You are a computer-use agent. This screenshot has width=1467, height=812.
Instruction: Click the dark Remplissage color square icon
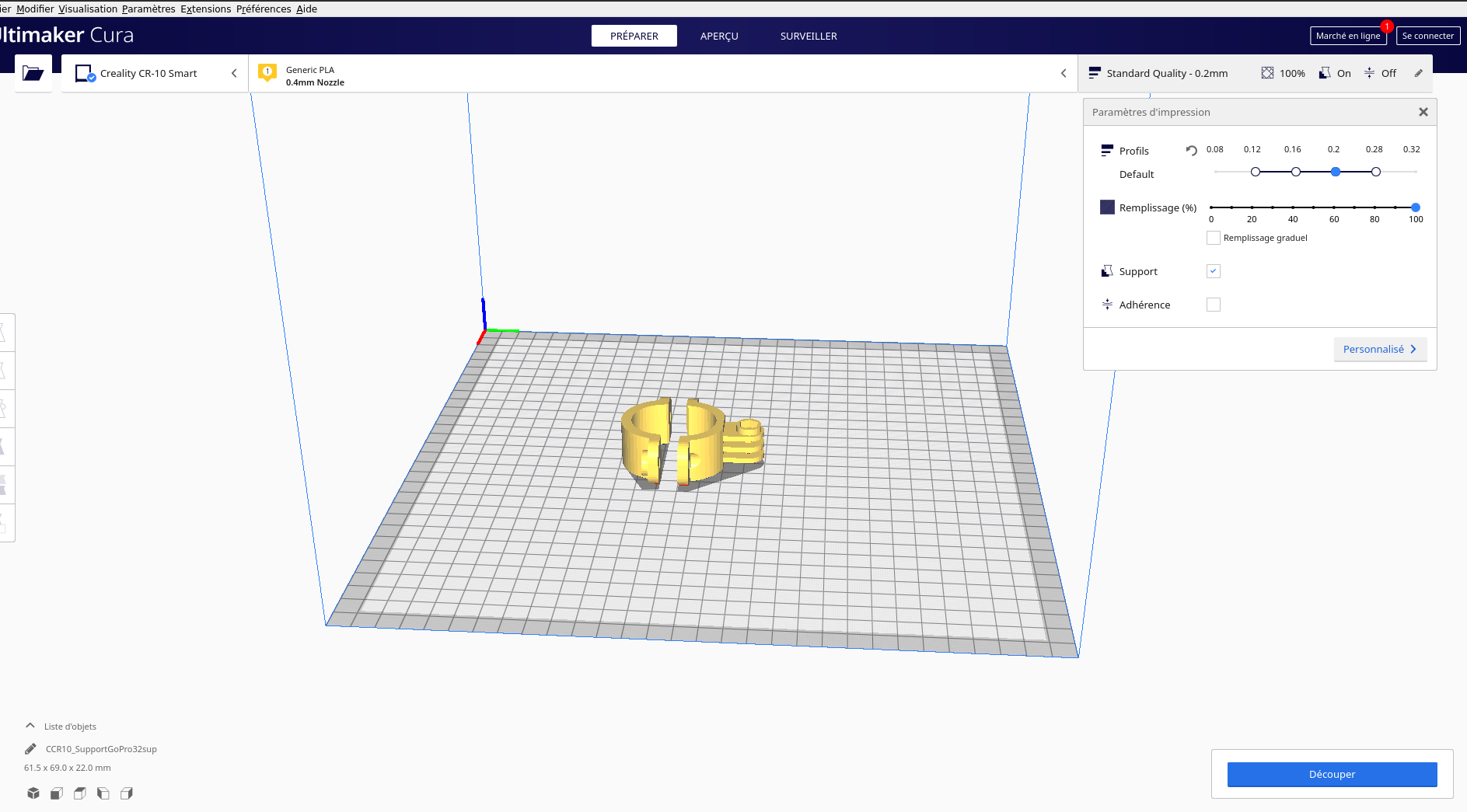point(1108,207)
